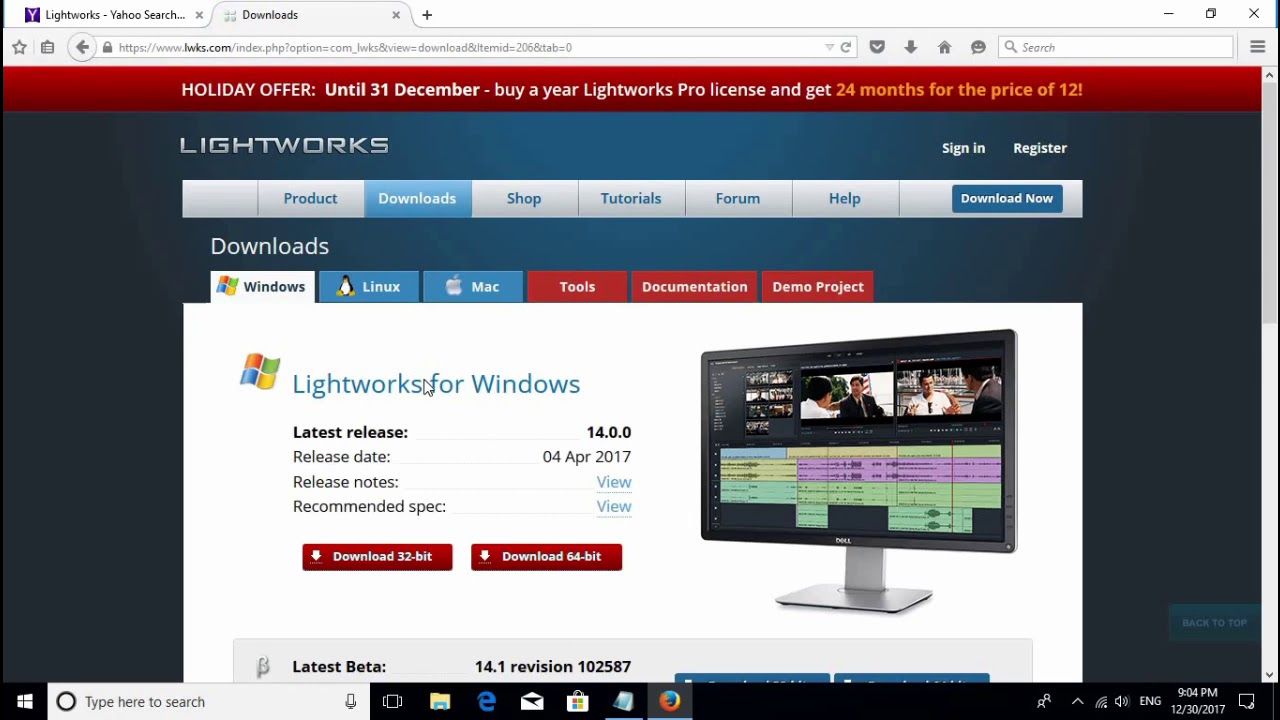1280x720 pixels.
Task: Click the Download 32-bit button
Action: (377, 557)
